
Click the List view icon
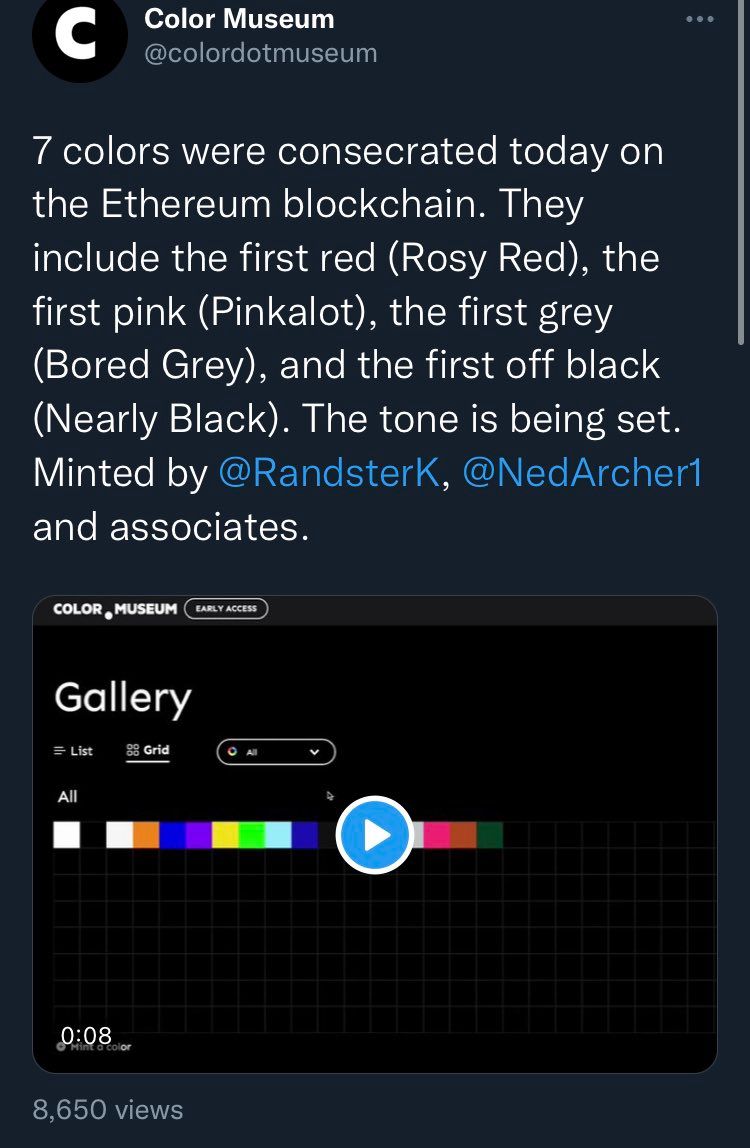click(x=60, y=751)
